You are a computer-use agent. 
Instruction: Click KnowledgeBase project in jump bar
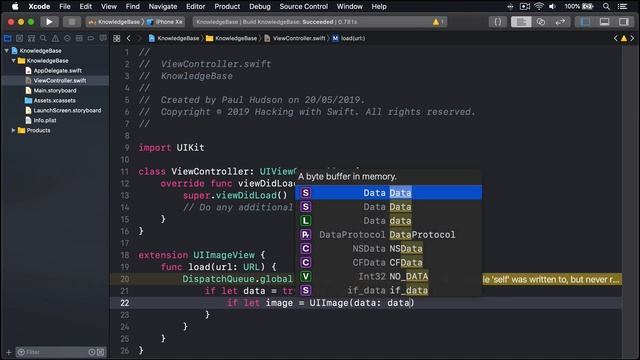tap(174, 38)
